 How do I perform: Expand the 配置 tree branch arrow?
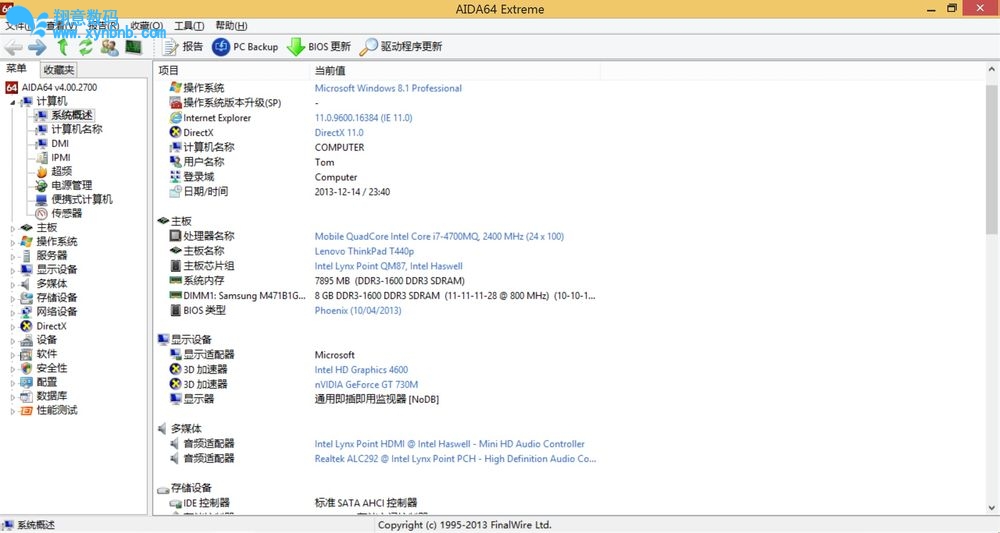point(13,383)
